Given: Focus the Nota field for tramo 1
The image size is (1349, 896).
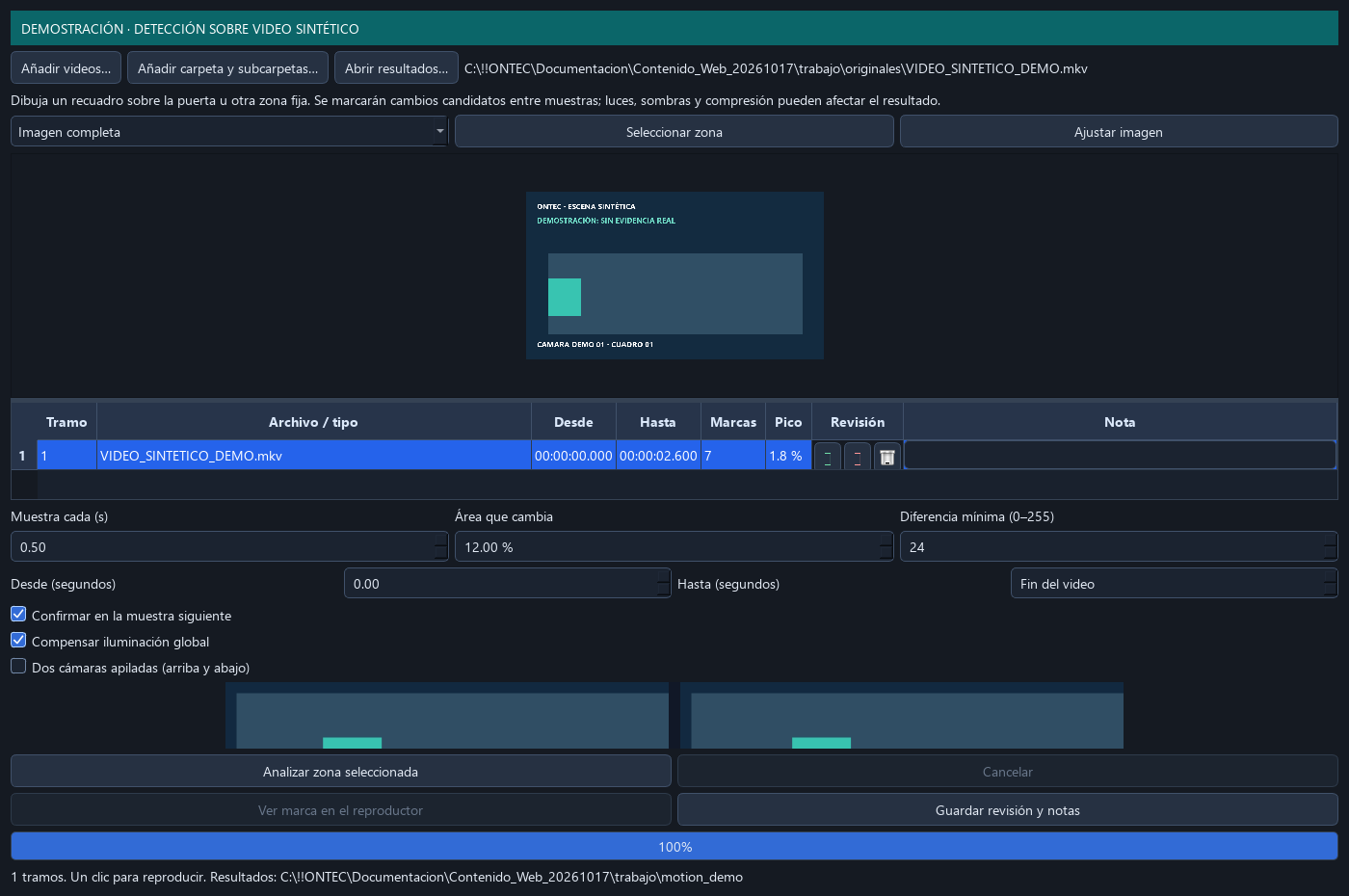Looking at the screenshot, I should (1120, 456).
